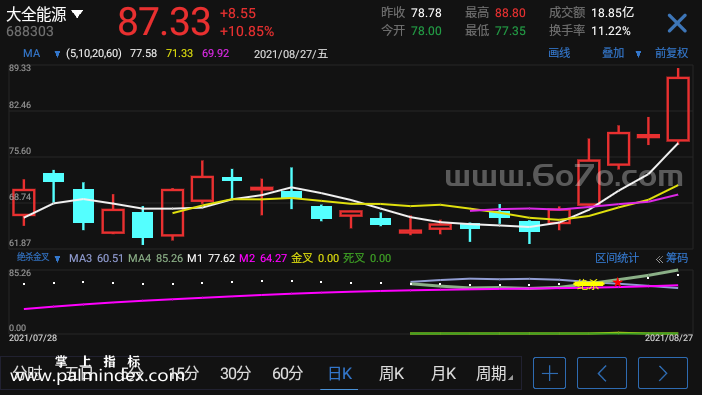Click the red star marker on the indicator
Screen dimensions: 702x395
point(617,282)
